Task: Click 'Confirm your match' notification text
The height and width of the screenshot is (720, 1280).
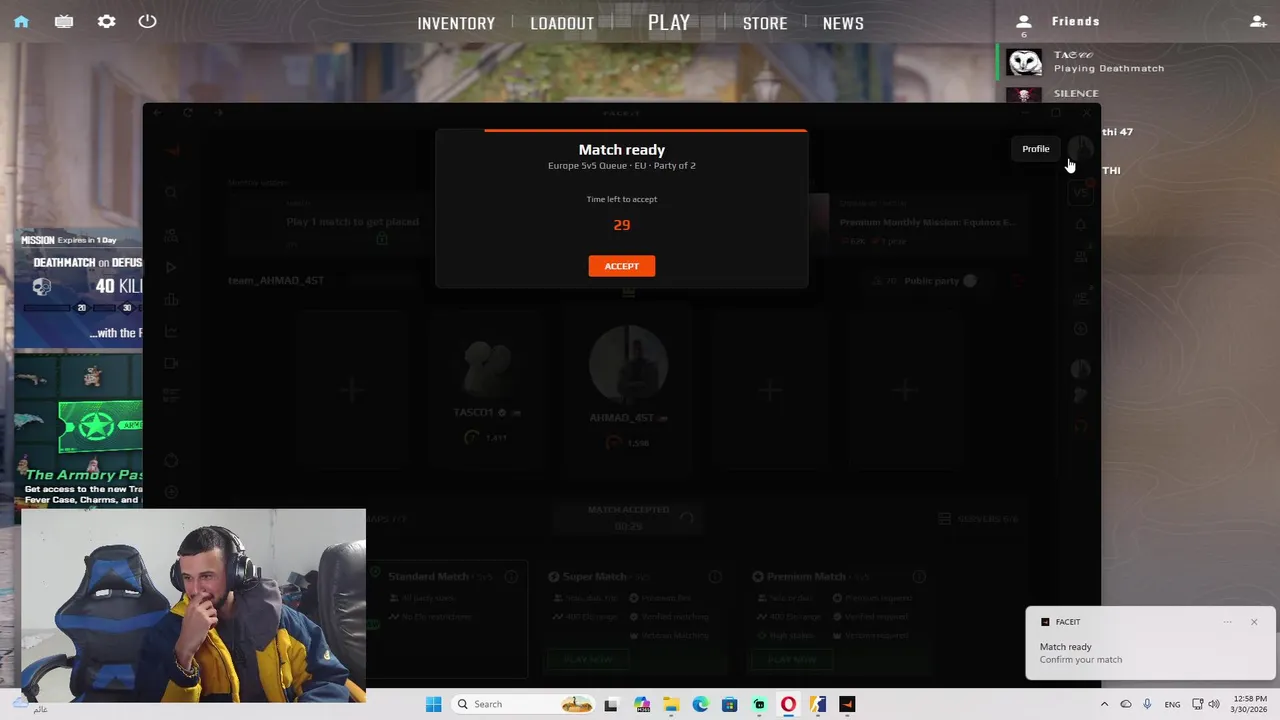Action: pos(1080,660)
